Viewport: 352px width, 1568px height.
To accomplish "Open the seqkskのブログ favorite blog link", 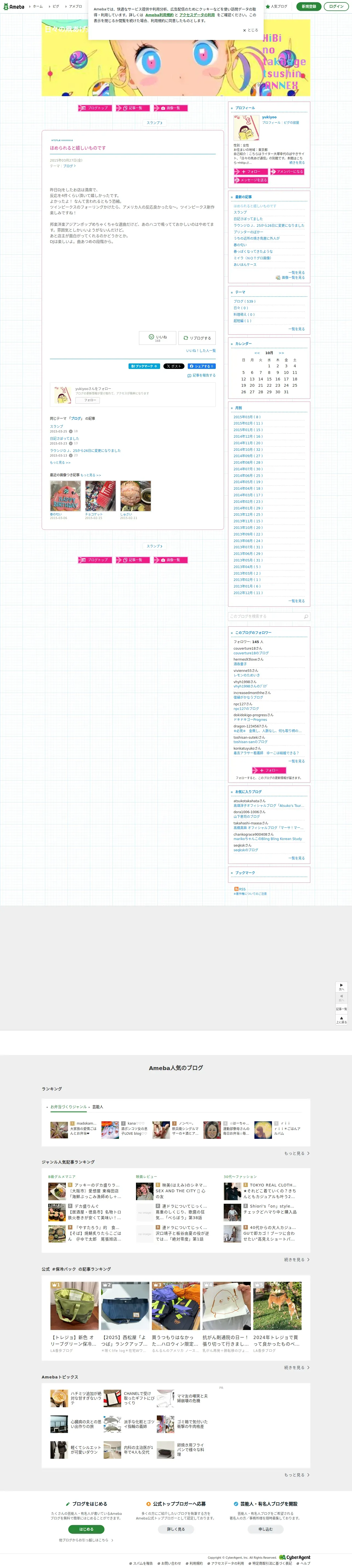I will [x=245, y=850].
